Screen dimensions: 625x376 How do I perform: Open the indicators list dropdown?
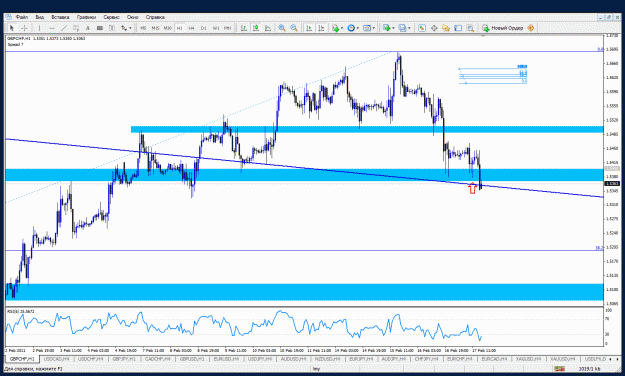point(337,28)
